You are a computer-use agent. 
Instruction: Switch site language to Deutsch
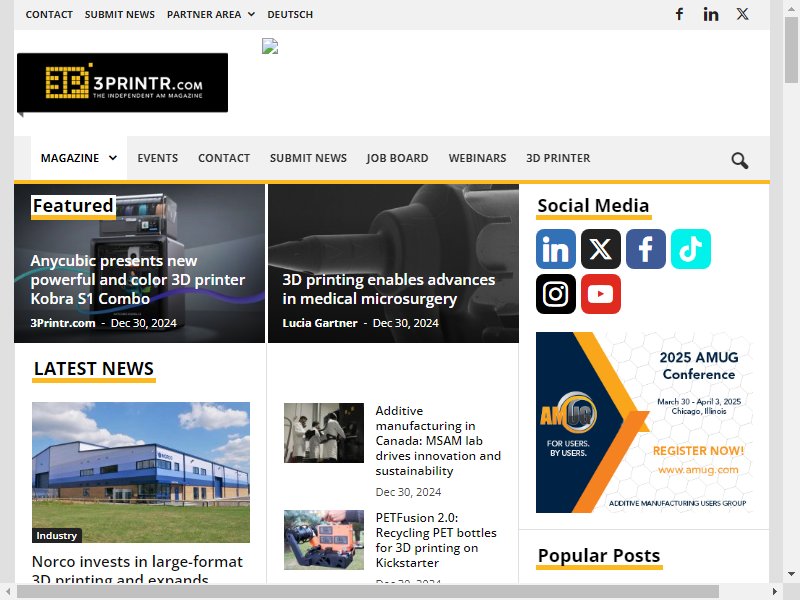(290, 14)
